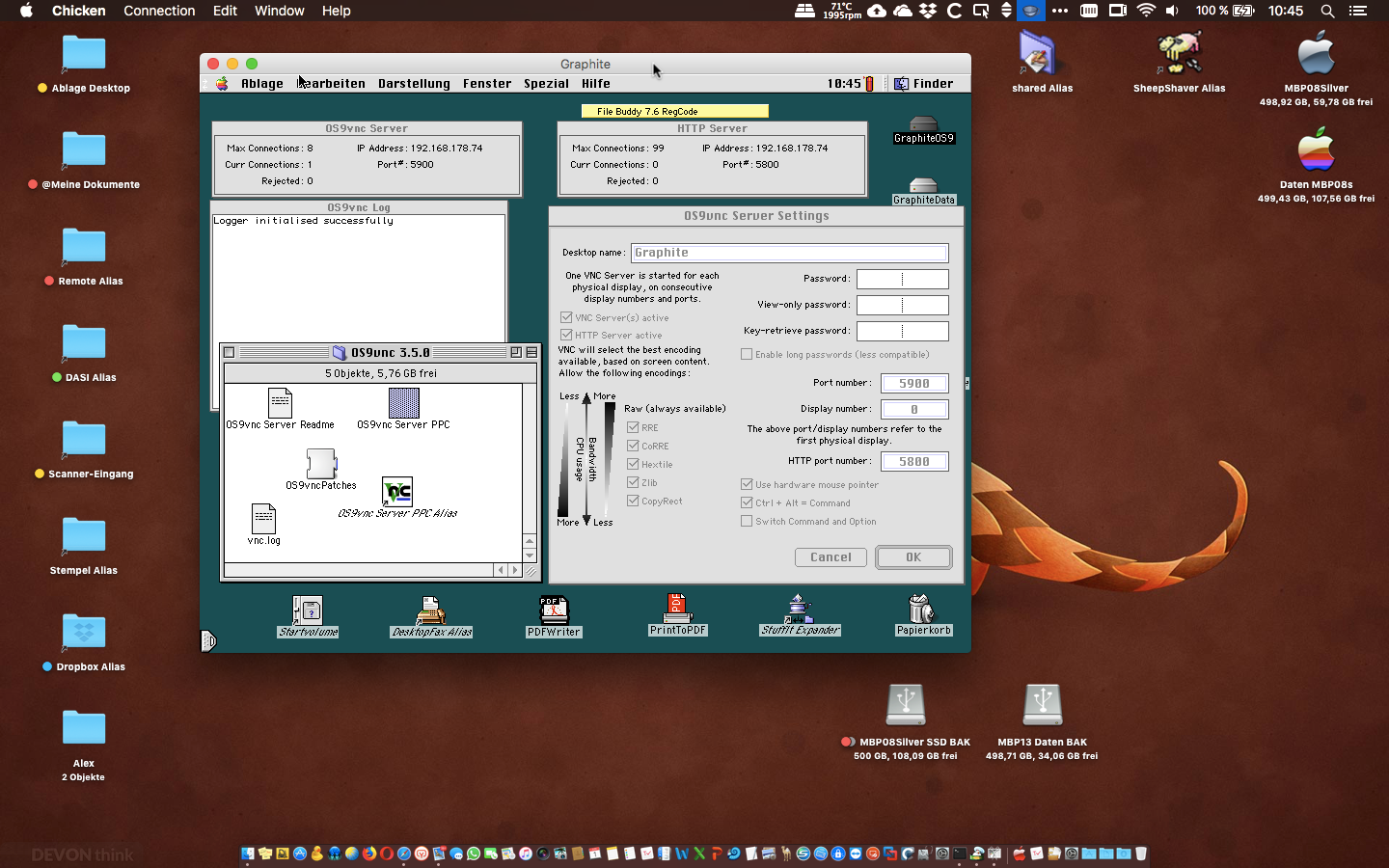Toggle the RRE encoding checkbox

[x=633, y=427]
